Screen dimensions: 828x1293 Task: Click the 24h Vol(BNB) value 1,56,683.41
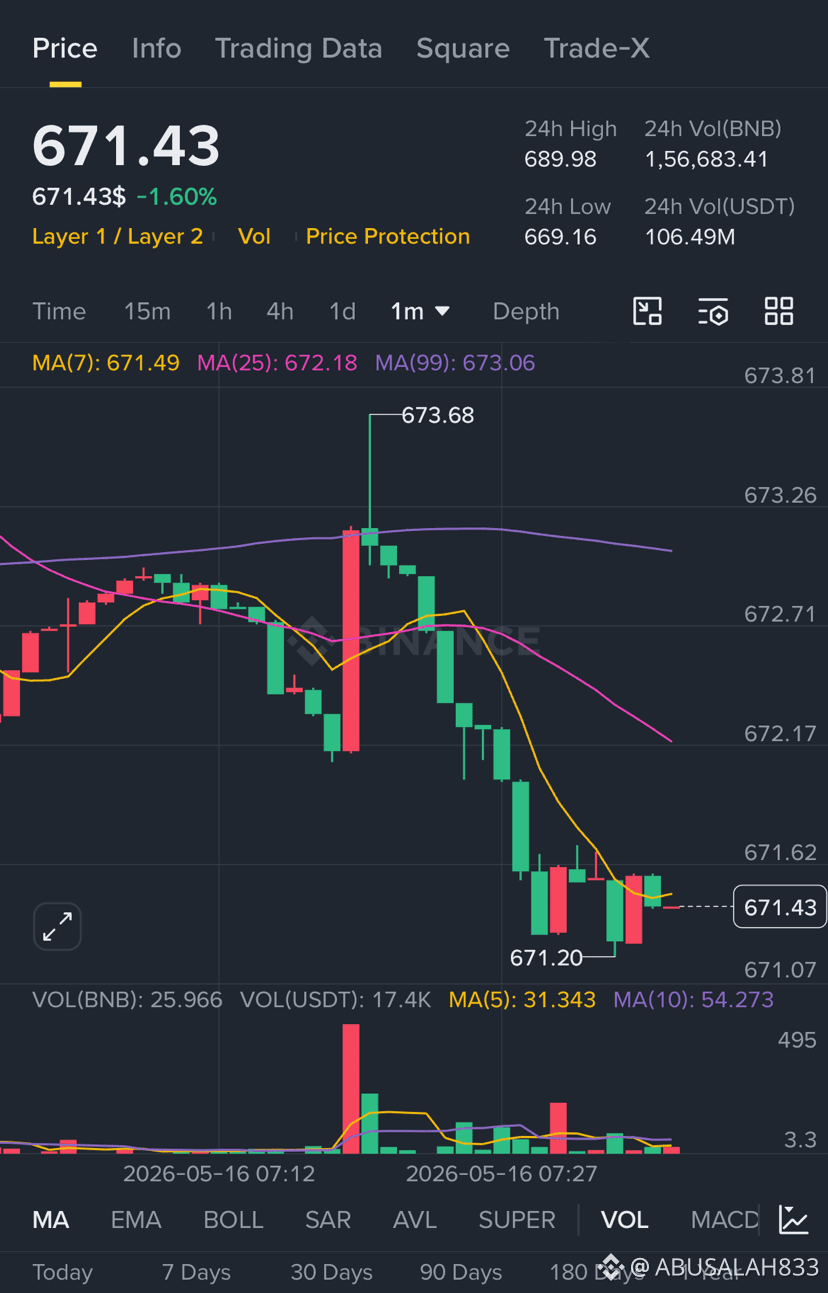706,159
